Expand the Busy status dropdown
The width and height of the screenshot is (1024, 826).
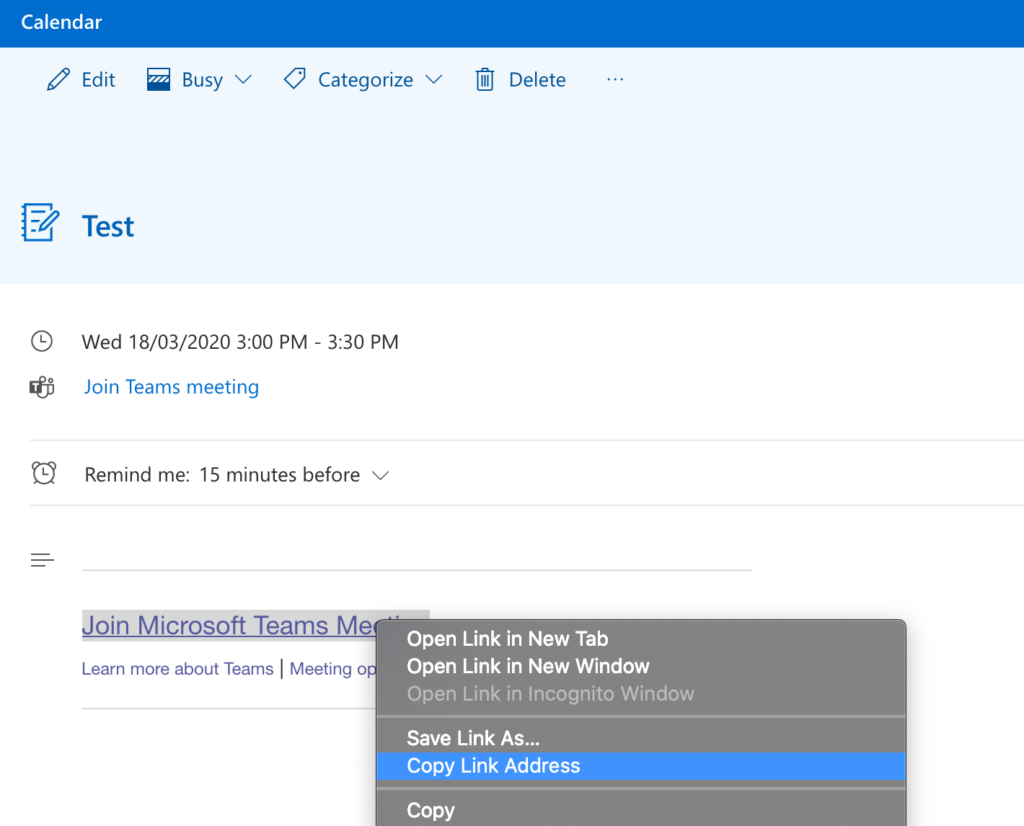[244, 80]
